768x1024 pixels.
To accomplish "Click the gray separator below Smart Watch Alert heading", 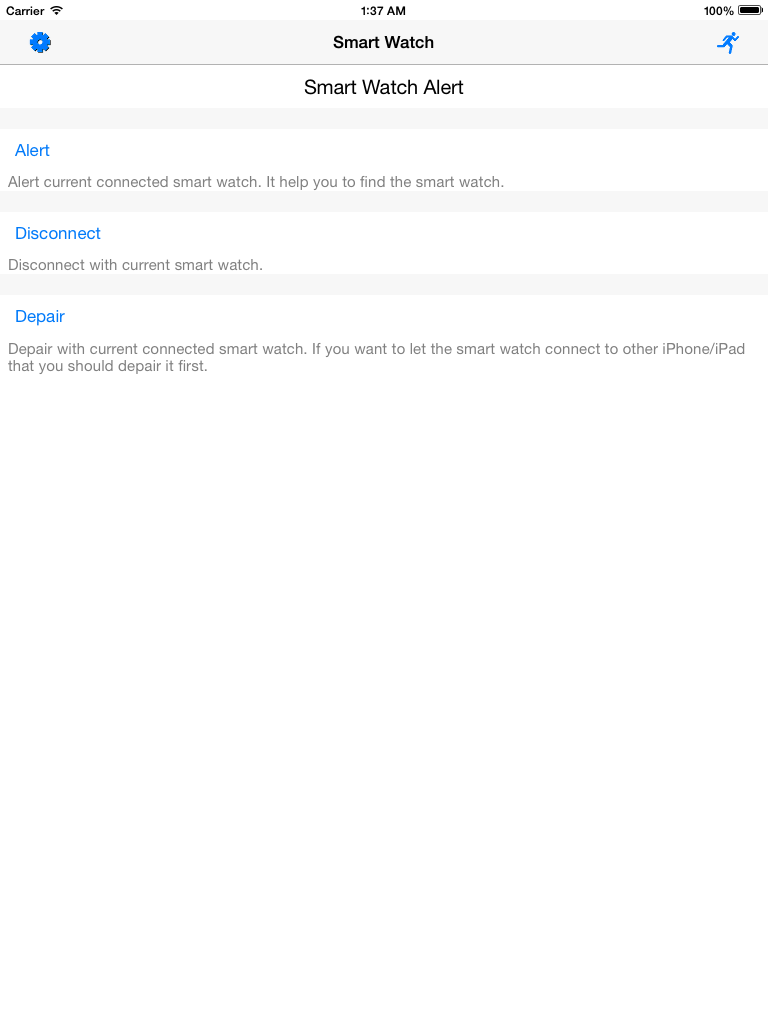I will pos(384,118).
